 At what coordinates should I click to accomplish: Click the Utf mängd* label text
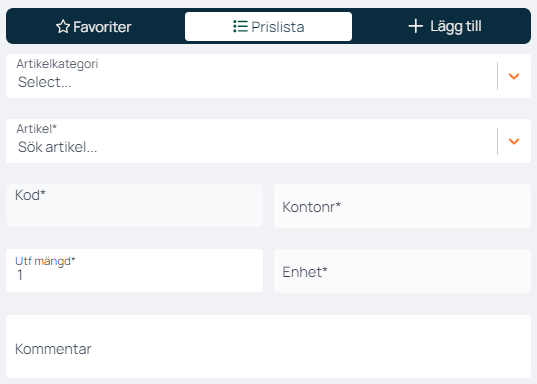pos(45,261)
